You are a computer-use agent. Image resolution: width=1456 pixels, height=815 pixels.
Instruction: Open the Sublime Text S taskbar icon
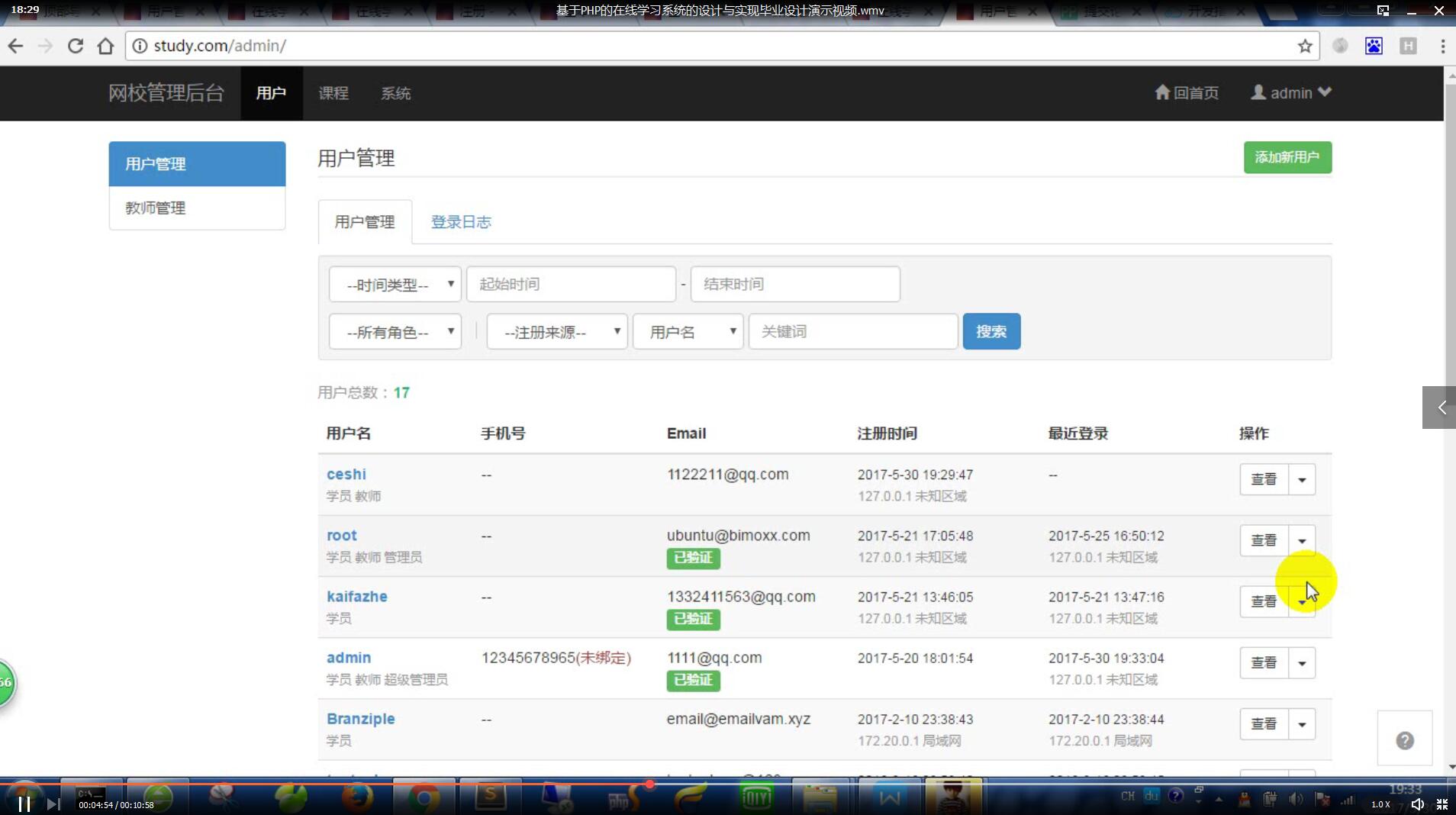coord(490,797)
